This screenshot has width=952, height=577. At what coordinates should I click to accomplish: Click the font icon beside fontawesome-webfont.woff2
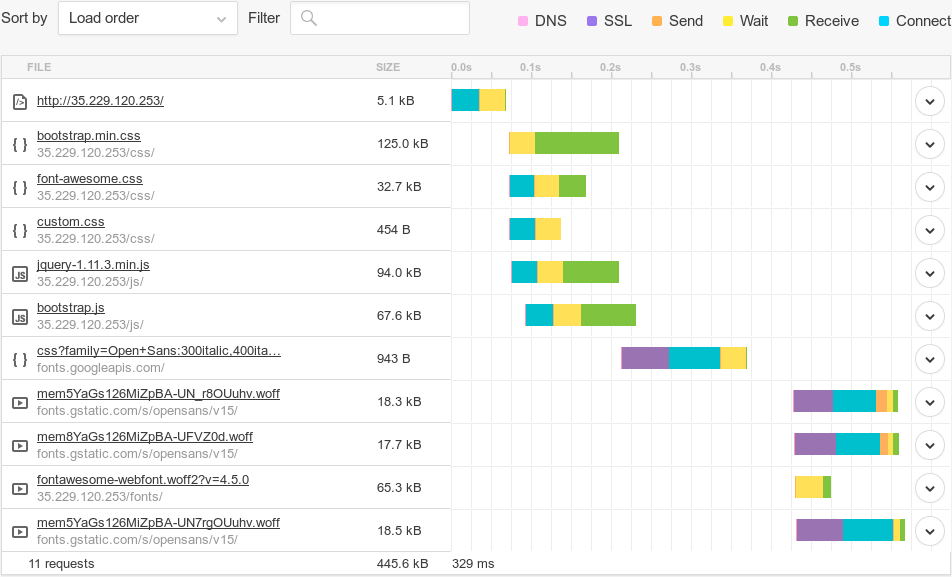coord(19,488)
